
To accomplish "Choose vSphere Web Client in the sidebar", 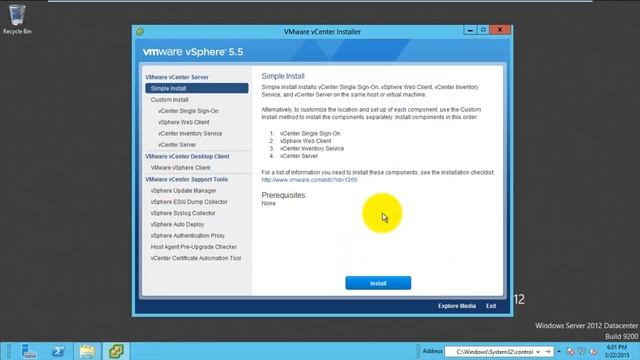I will tap(184, 122).
